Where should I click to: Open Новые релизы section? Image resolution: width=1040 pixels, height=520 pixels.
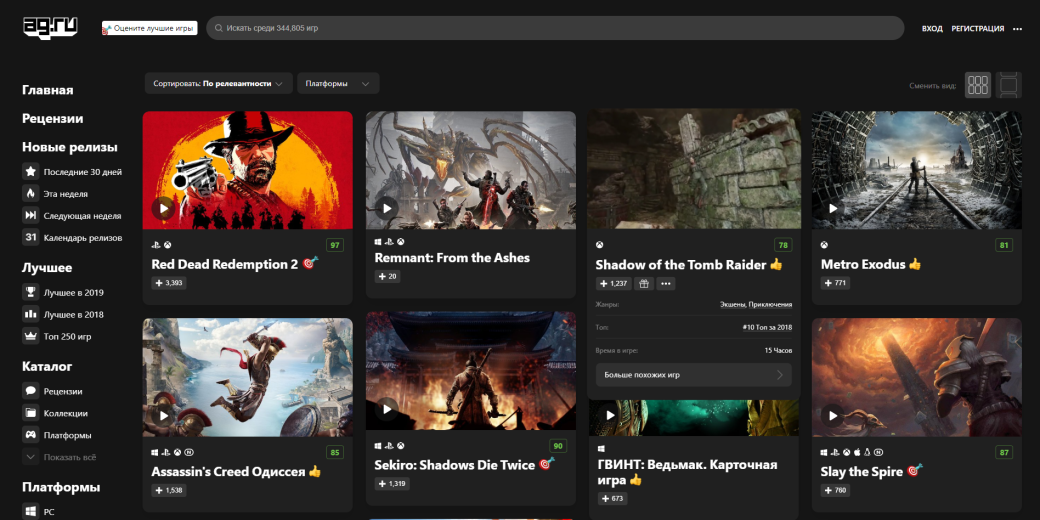tap(70, 147)
